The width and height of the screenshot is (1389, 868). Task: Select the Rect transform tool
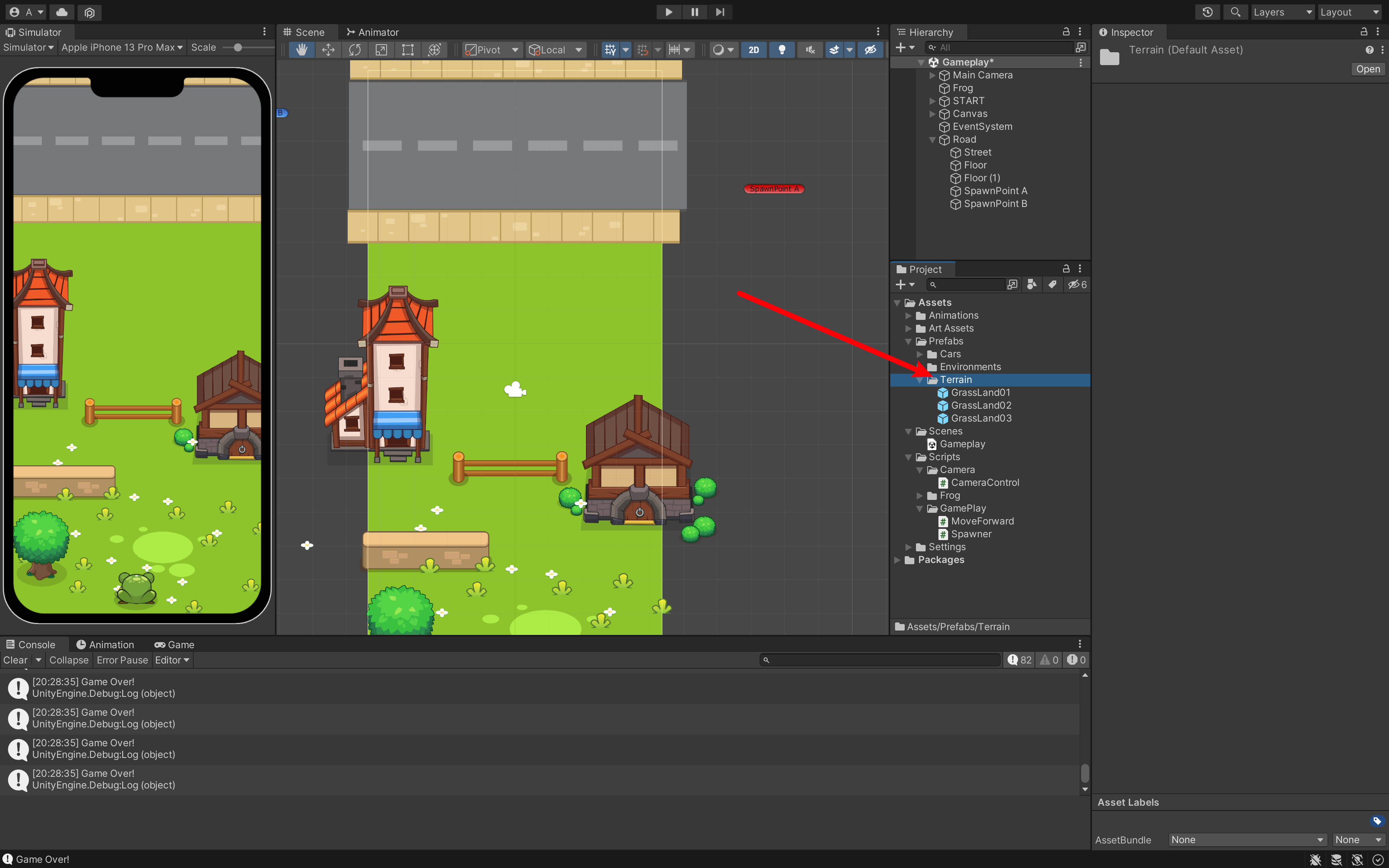point(408,50)
